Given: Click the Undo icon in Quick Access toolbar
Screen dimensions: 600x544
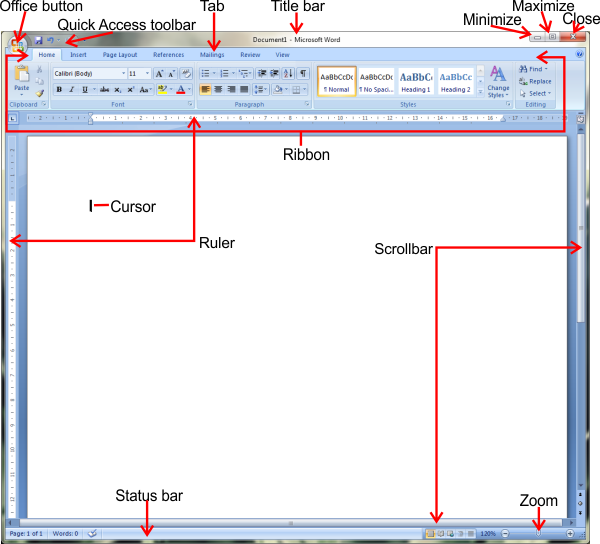Looking at the screenshot, I should click(x=50, y=40).
